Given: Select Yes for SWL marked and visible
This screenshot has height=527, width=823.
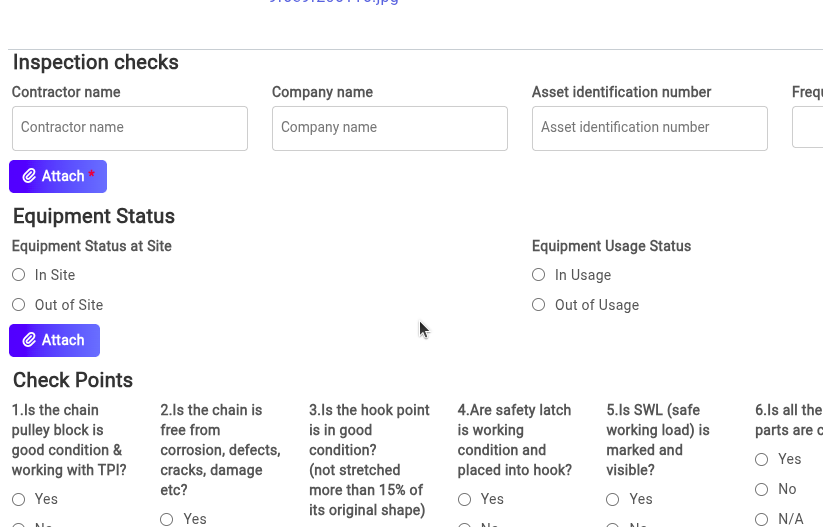Looking at the screenshot, I should (613, 499).
